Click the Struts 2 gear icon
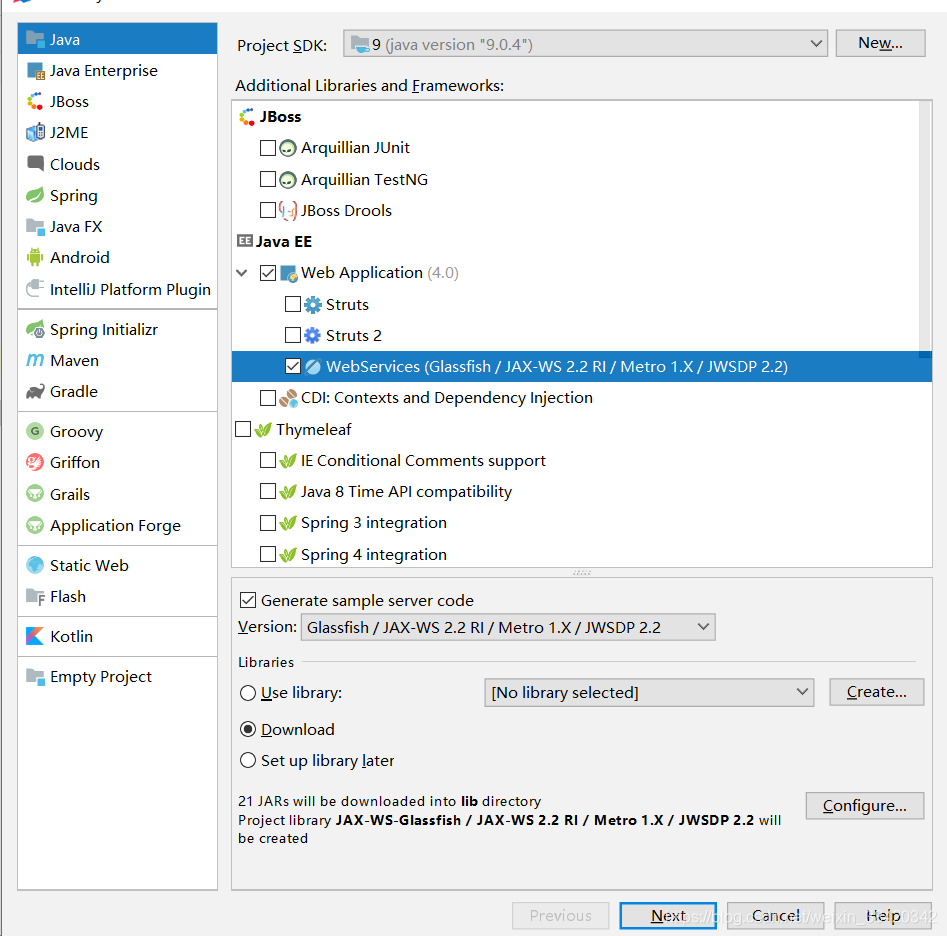The width and height of the screenshot is (947, 936). point(312,335)
